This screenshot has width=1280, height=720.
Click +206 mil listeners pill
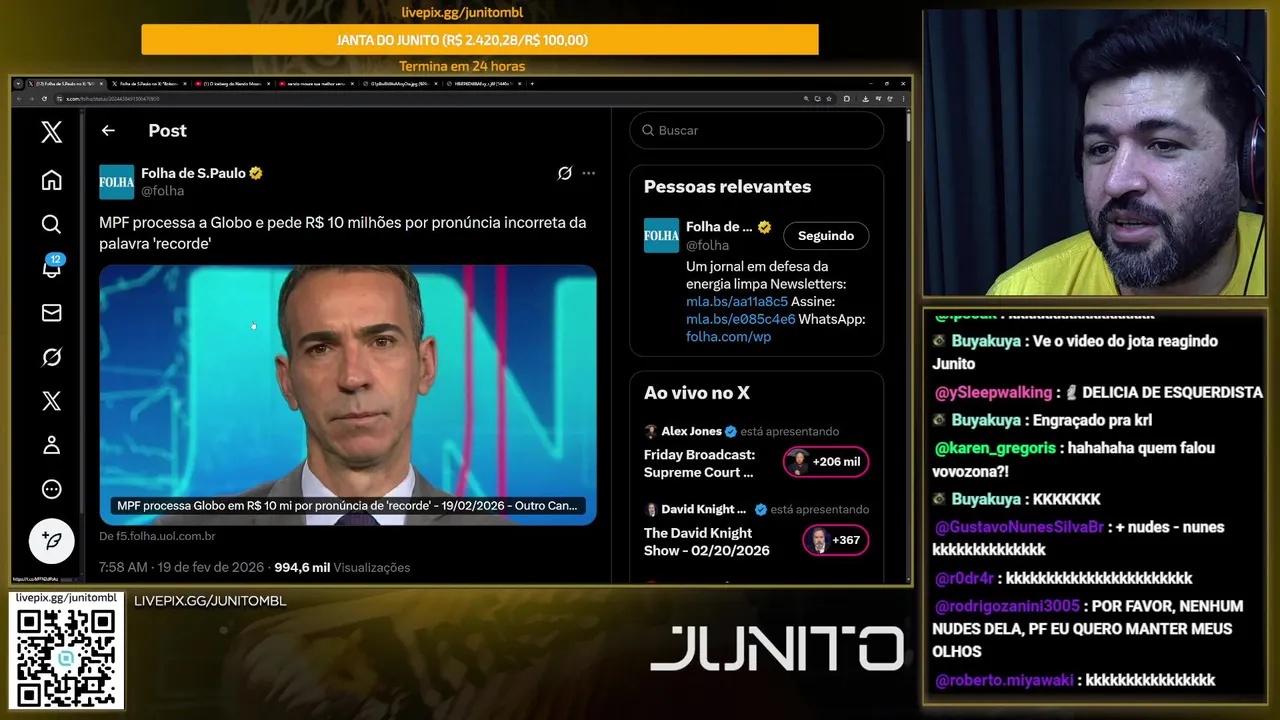click(826, 462)
